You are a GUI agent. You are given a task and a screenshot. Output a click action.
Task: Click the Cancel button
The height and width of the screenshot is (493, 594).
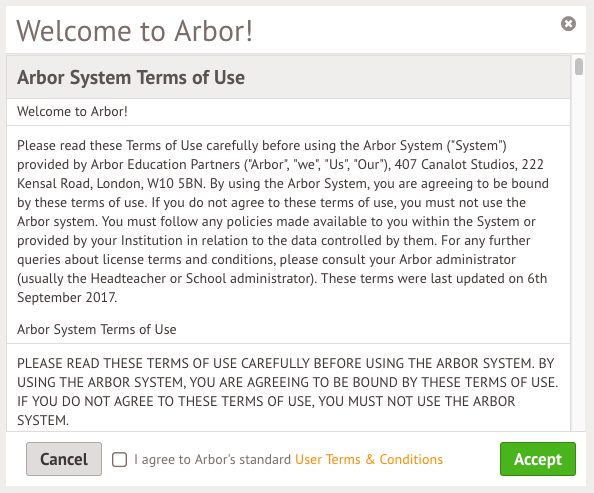(x=64, y=459)
